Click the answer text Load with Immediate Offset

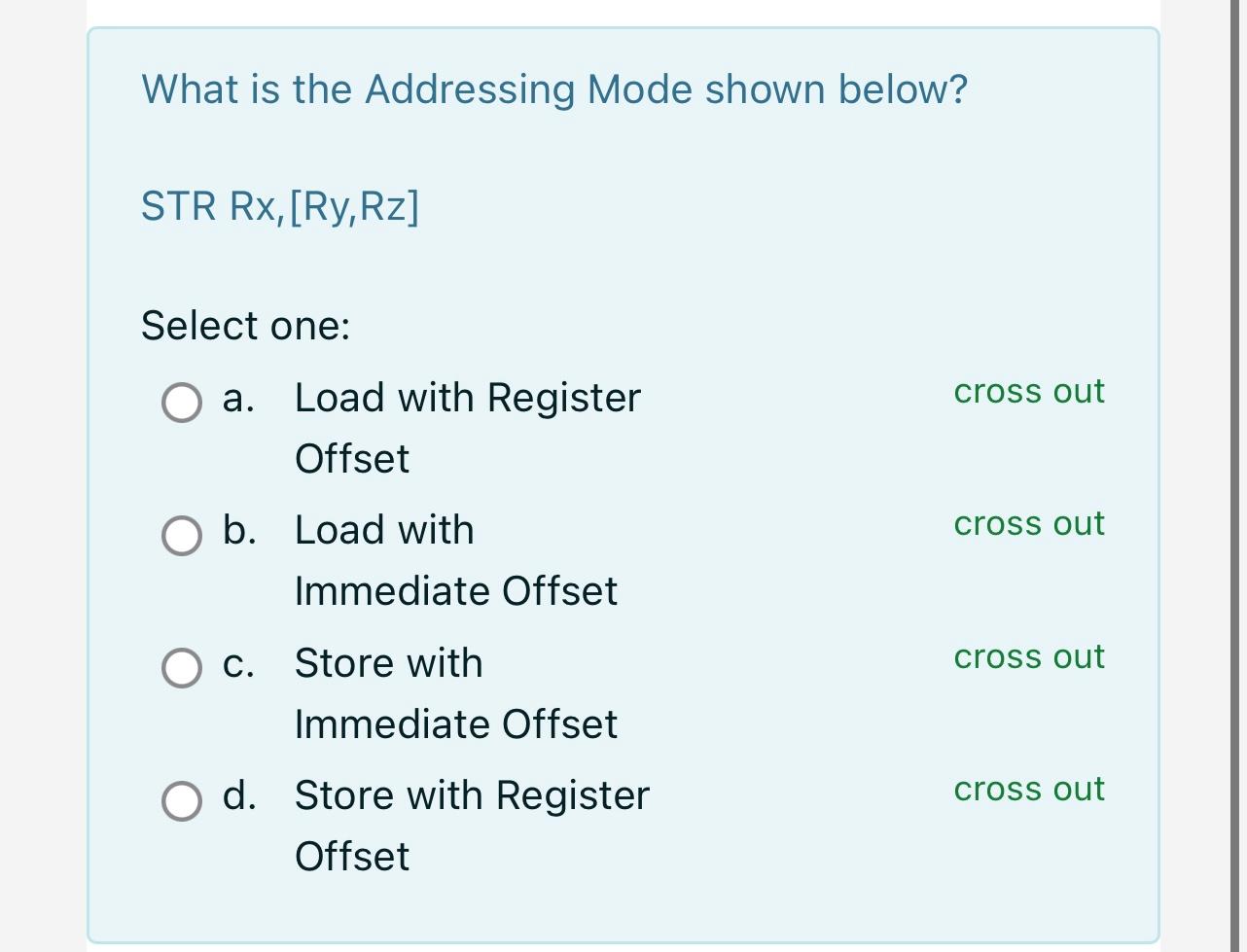(x=456, y=560)
